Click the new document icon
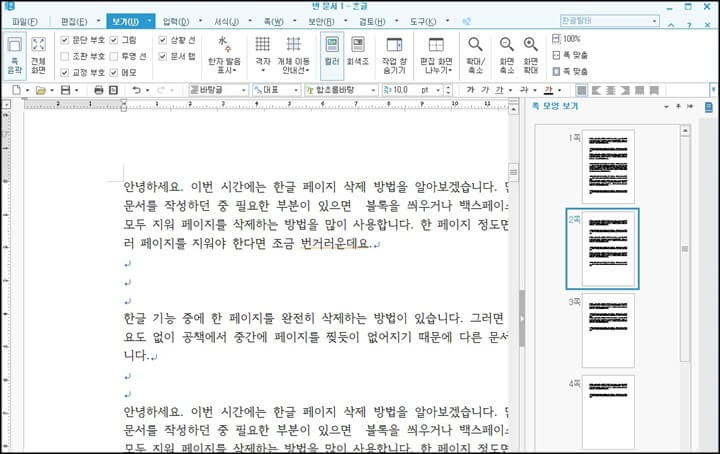The width and height of the screenshot is (720, 454). click(x=17, y=90)
